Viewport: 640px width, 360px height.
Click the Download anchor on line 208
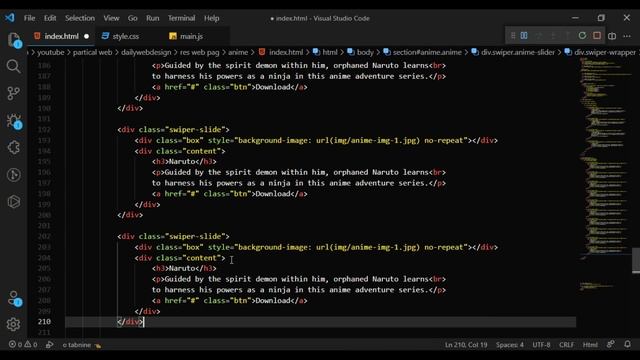pos(229,300)
